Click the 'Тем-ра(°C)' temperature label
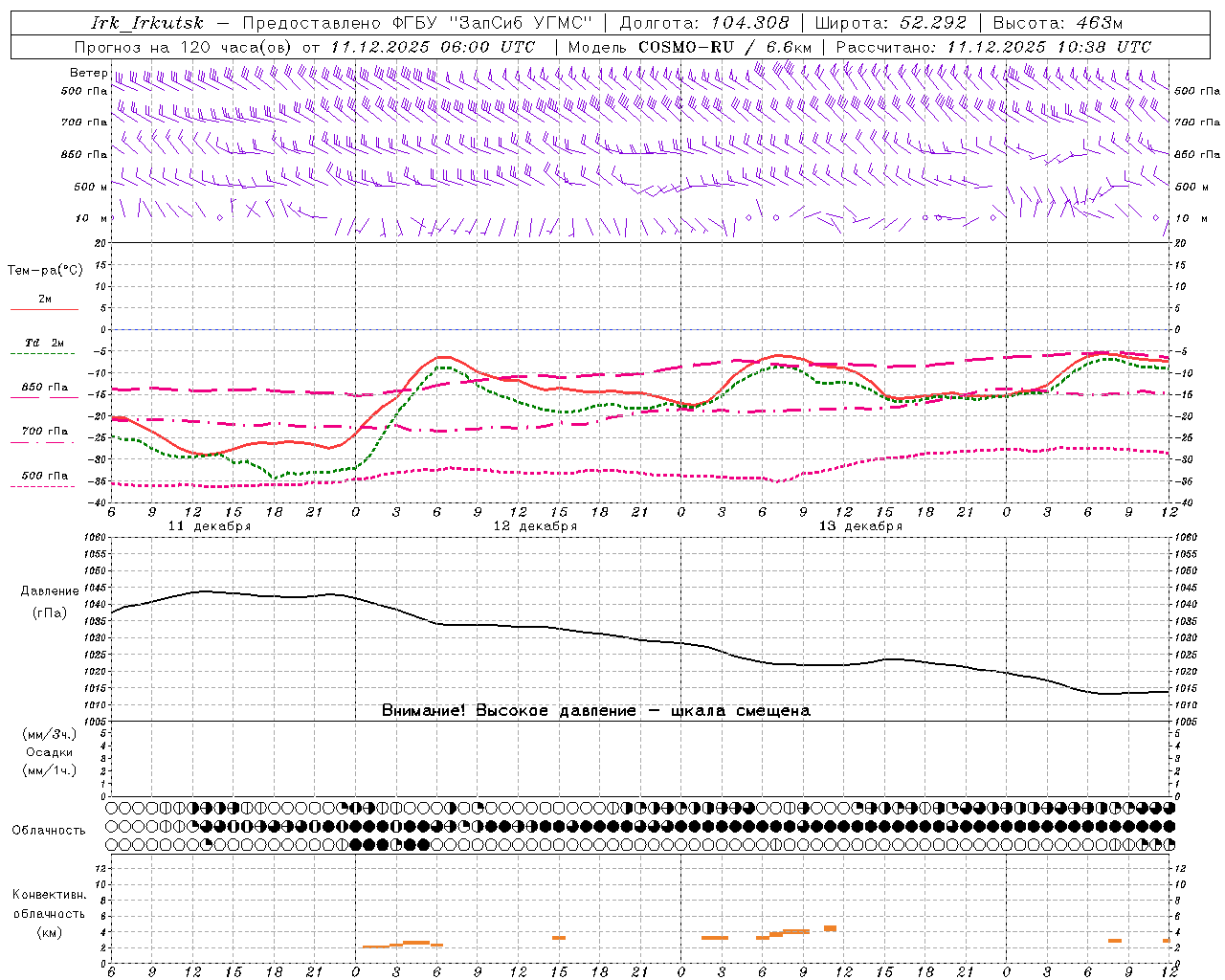 click(x=45, y=271)
